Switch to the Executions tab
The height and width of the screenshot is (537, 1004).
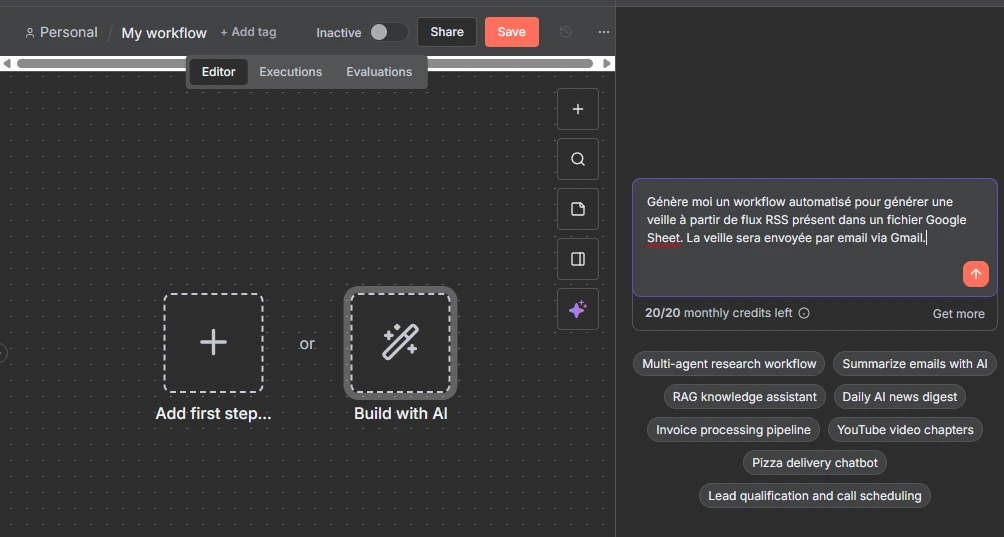pyautogui.click(x=290, y=72)
